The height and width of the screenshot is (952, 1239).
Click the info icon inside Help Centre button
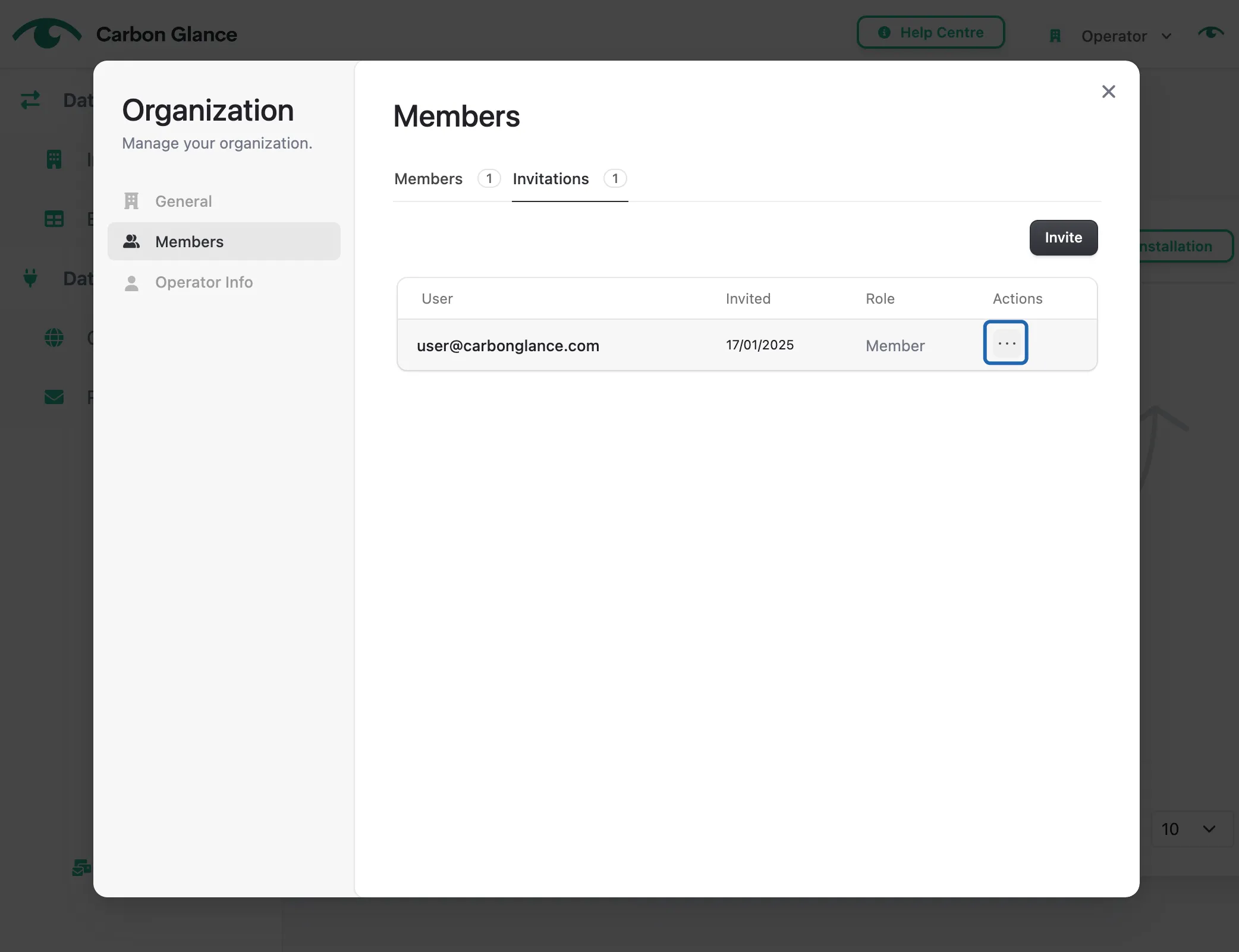(884, 33)
